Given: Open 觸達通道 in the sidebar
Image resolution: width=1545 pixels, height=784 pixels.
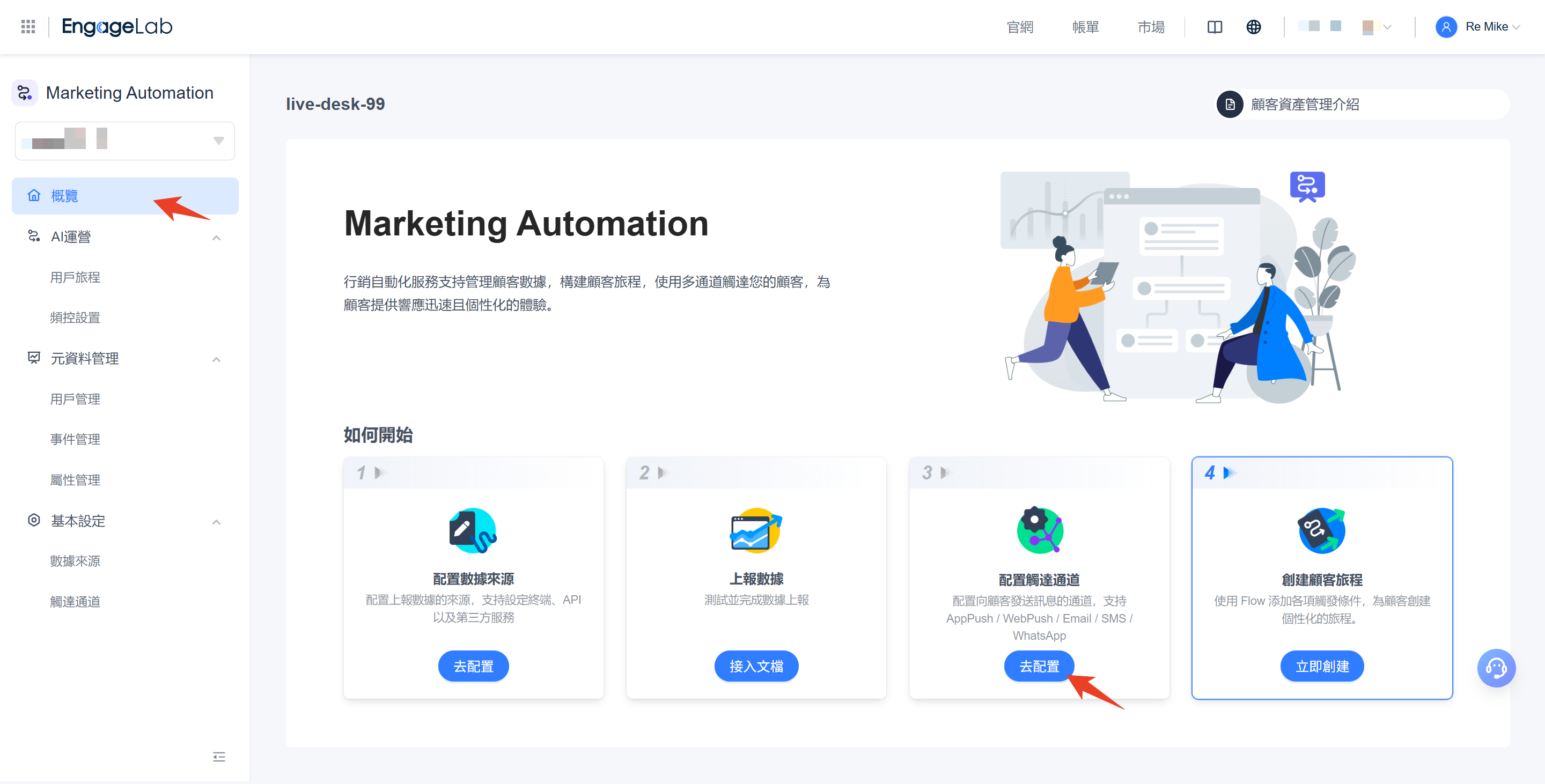Looking at the screenshot, I should point(75,601).
